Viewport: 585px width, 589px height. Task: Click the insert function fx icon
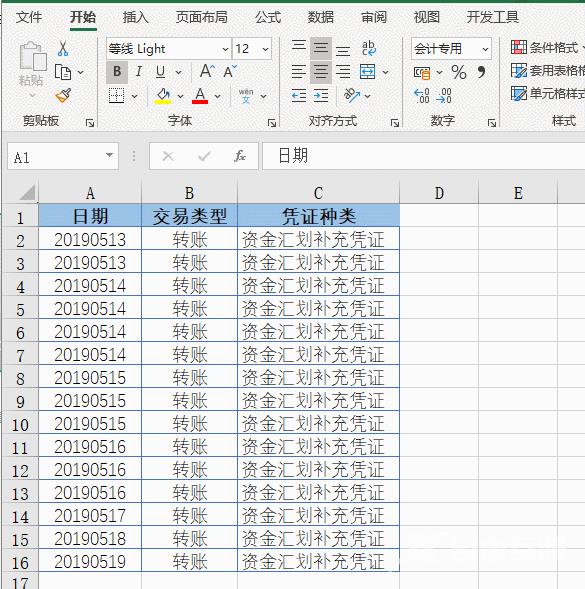pyautogui.click(x=240, y=156)
